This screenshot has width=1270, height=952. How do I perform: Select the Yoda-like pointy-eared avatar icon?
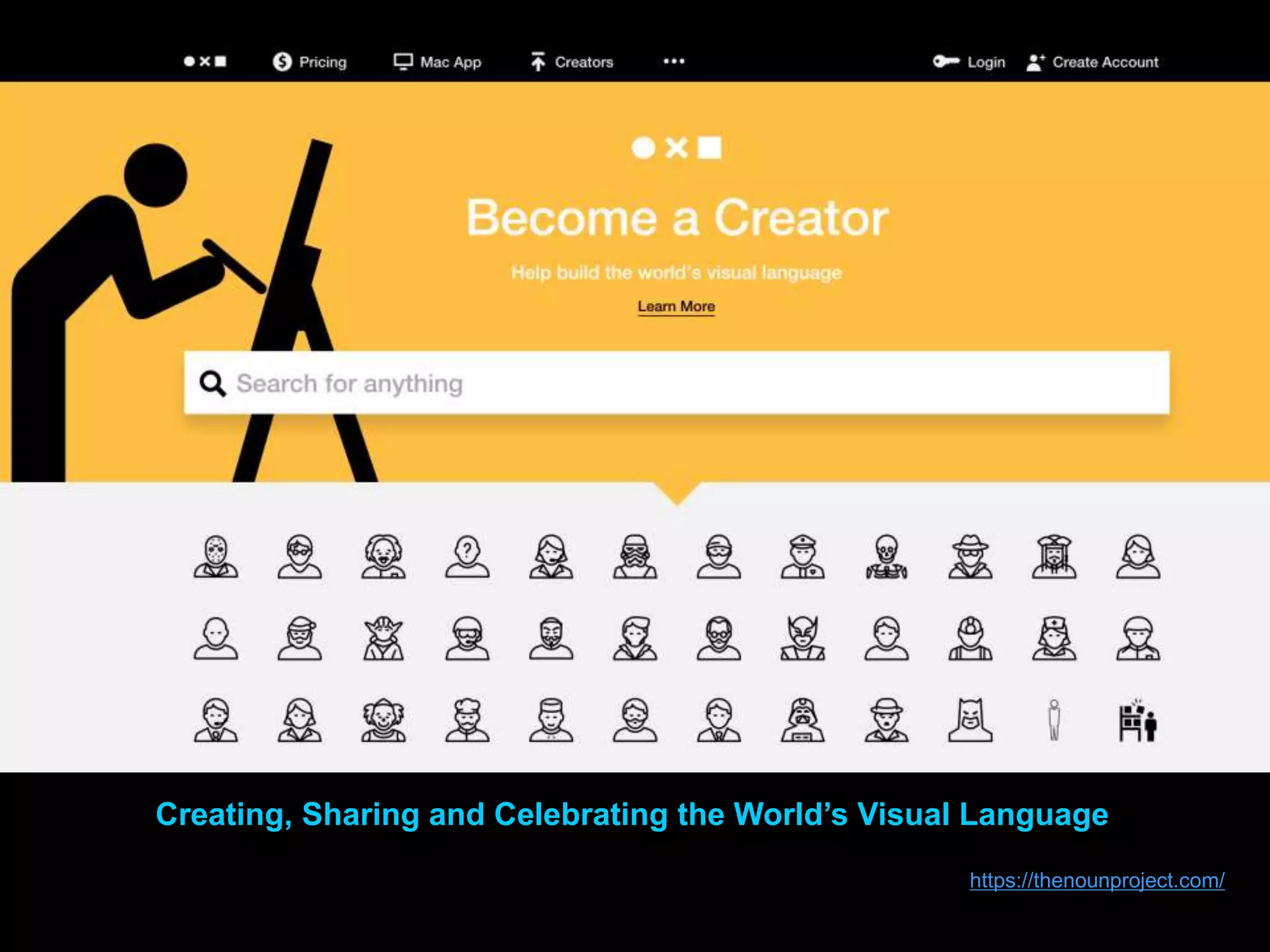[383, 638]
